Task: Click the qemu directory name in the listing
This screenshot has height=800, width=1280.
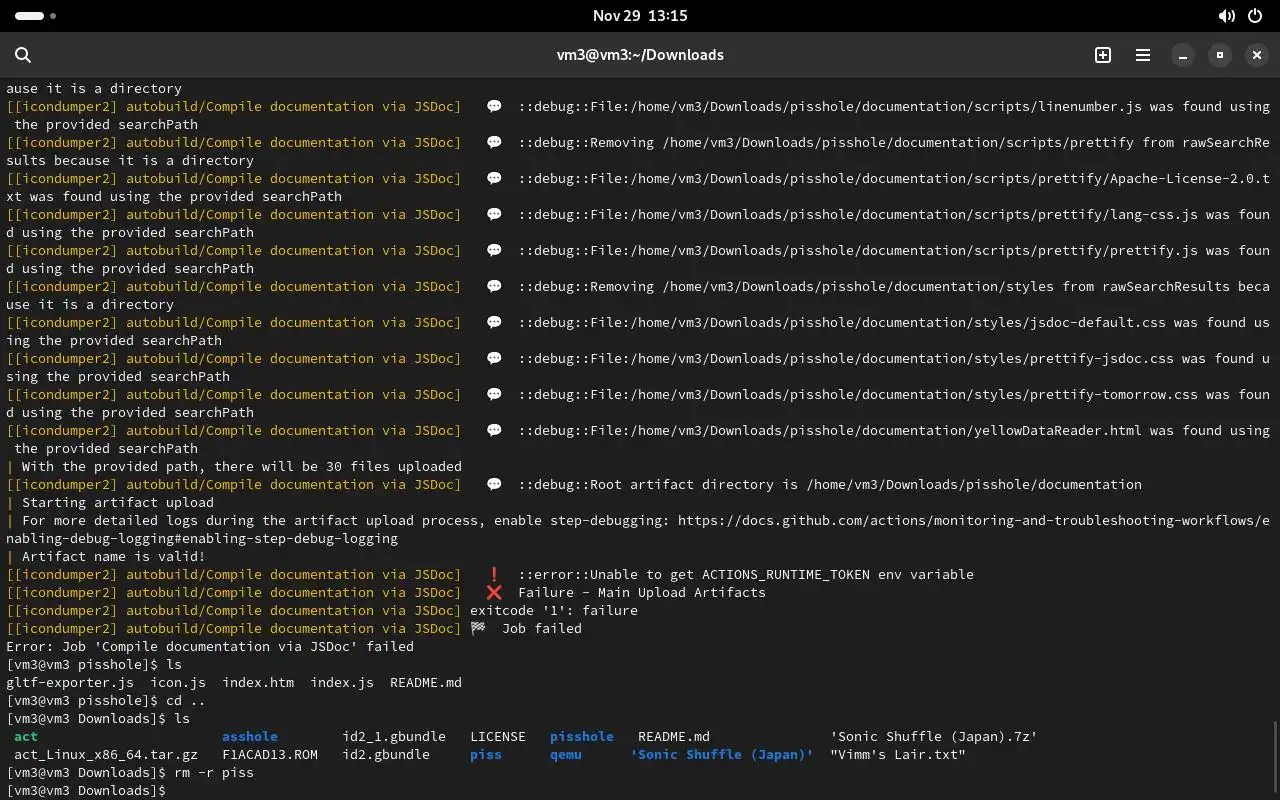Action: click(x=565, y=754)
